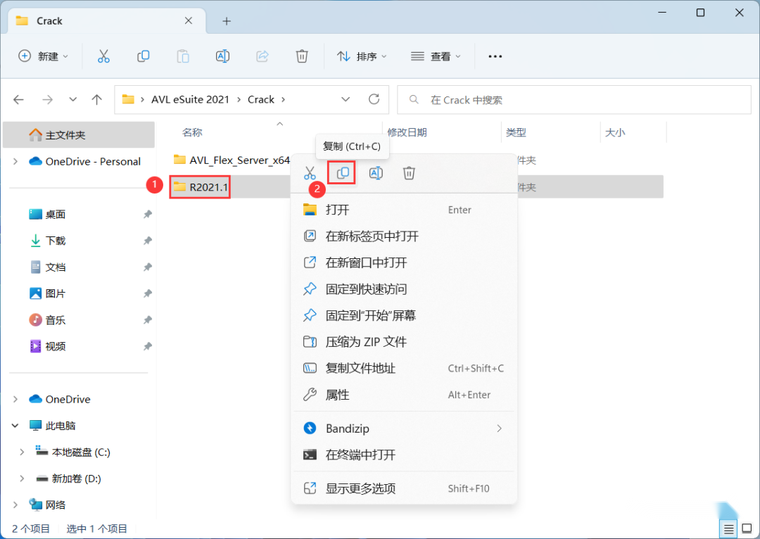Click the Crack breadcrumb segment

[261, 99]
